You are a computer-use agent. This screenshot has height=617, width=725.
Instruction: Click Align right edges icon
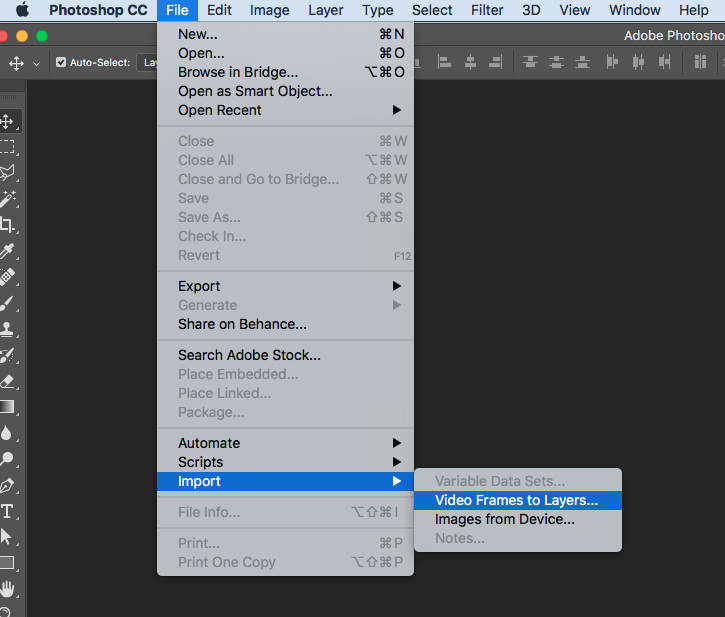click(x=496, y=62)
